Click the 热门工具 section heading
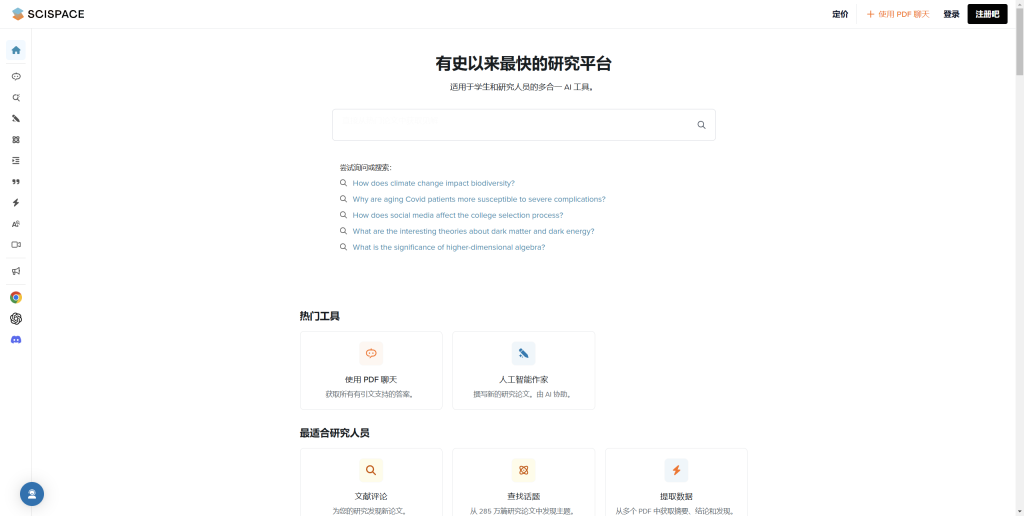1024x516 pixels. [x=319, y=316]
